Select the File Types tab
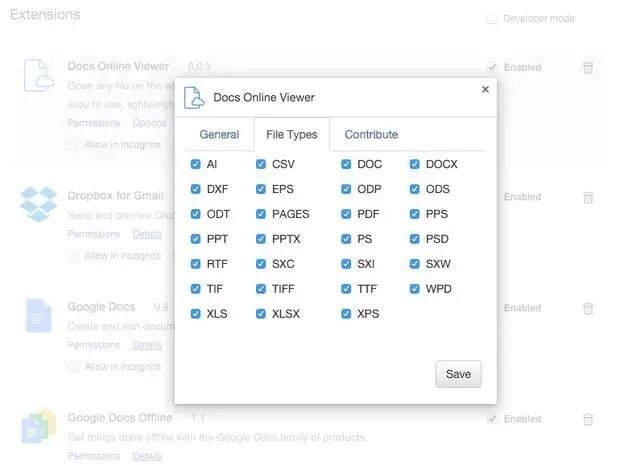 point(292,134)
